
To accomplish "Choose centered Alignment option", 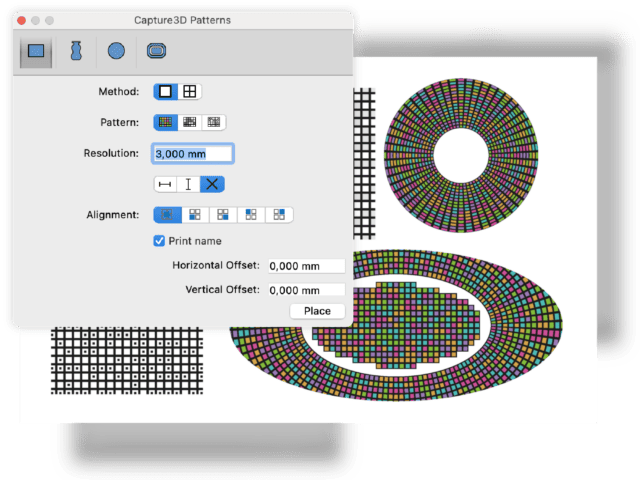I will tap(167, 215).
